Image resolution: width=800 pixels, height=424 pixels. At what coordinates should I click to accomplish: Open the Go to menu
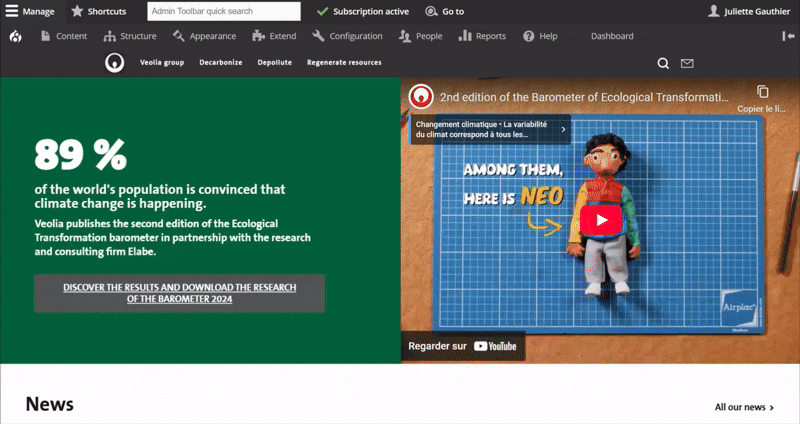point(445,11)
